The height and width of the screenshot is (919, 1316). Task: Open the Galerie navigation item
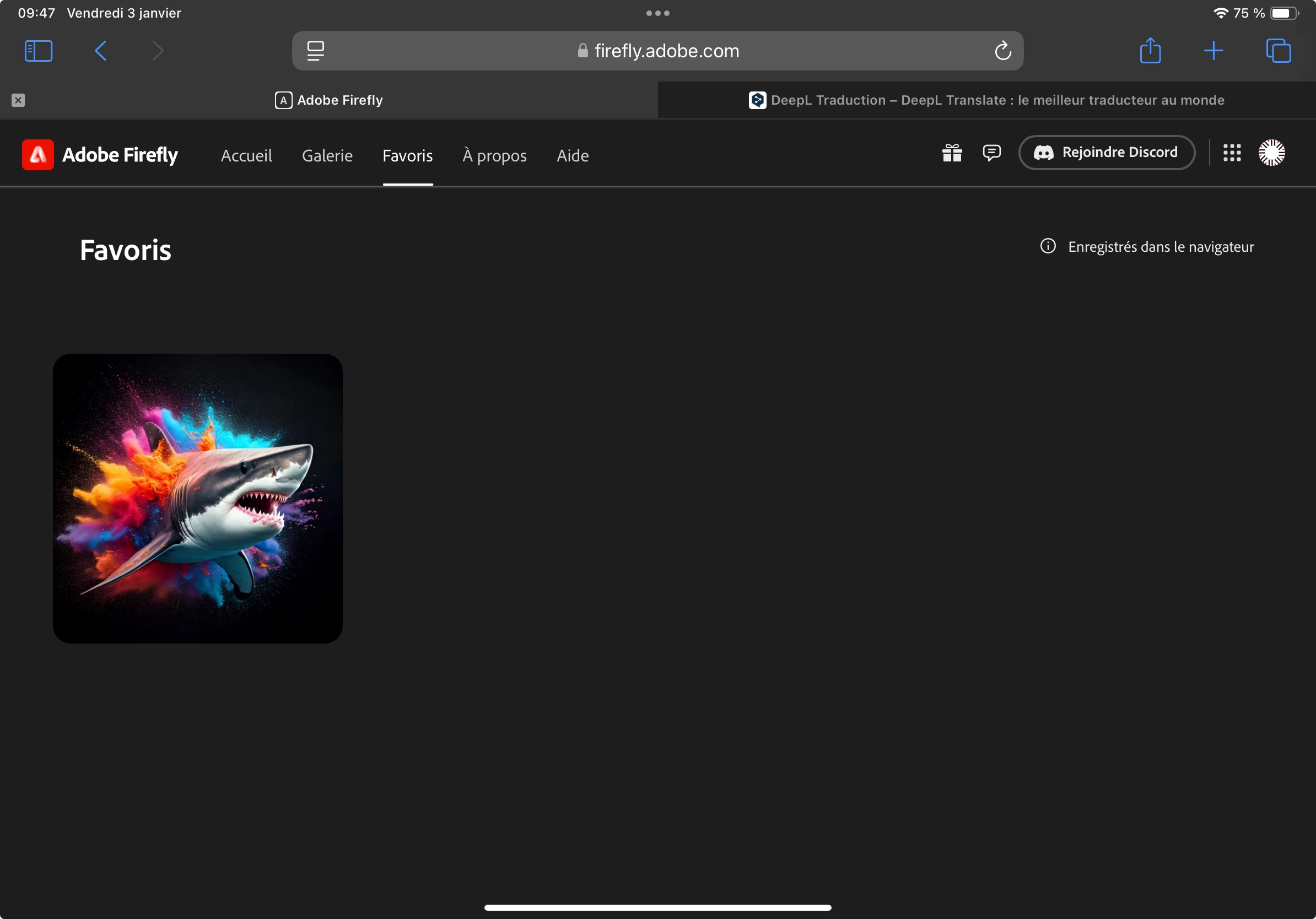[327, 156]
